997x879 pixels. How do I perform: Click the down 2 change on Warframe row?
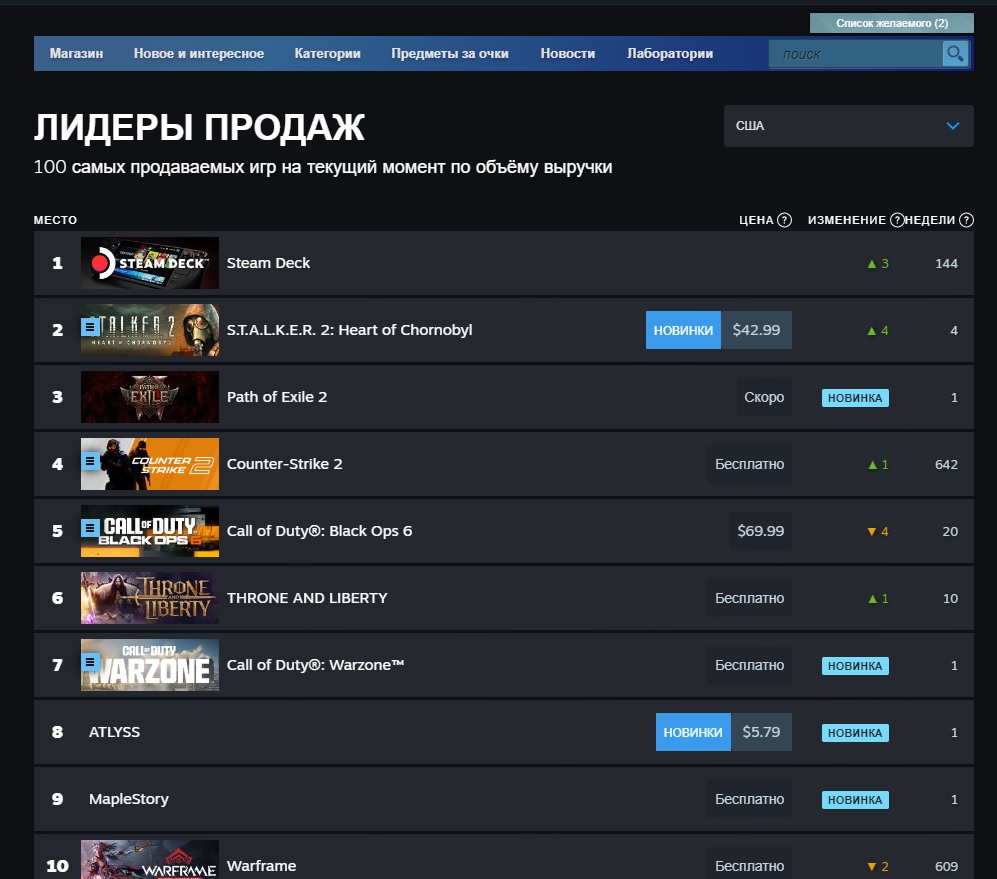coord(878,867)
